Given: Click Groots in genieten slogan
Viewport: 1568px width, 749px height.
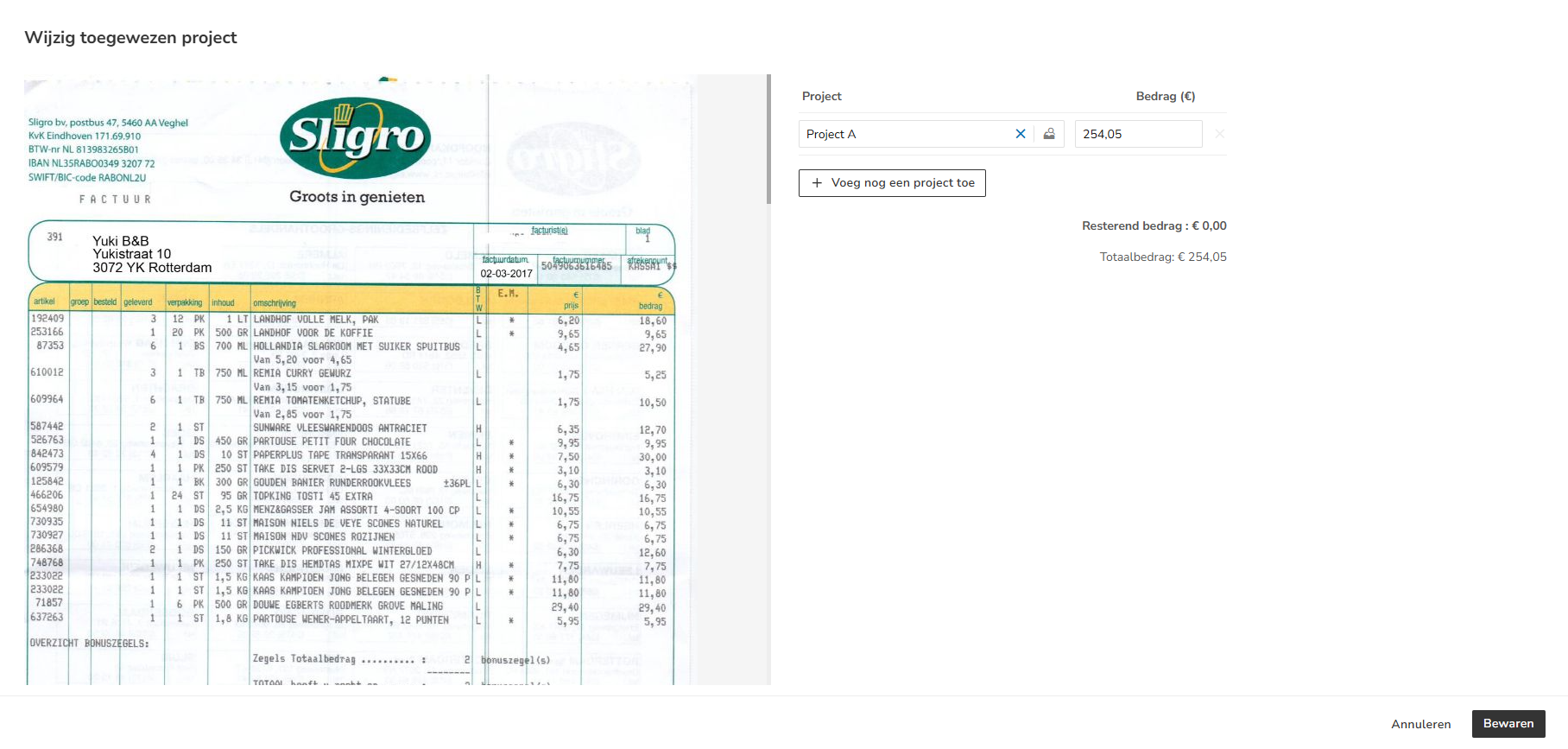Looking at the screenshot, I should 357,197.
